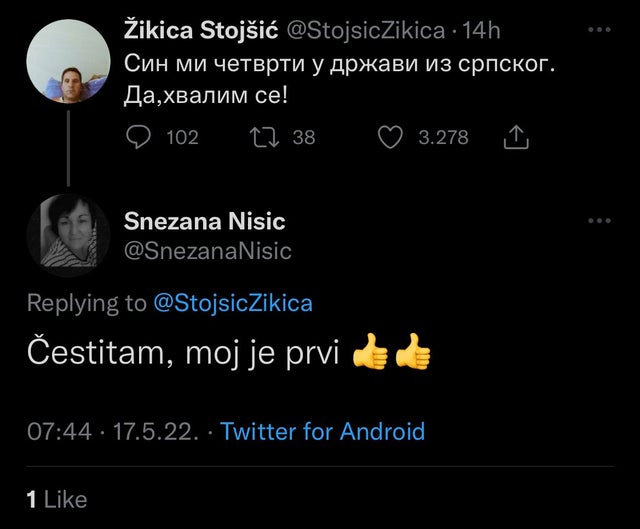Open the 14h timestamp of the tweet
This screenshot has height=529, width=640.
(x=482, y=31)
